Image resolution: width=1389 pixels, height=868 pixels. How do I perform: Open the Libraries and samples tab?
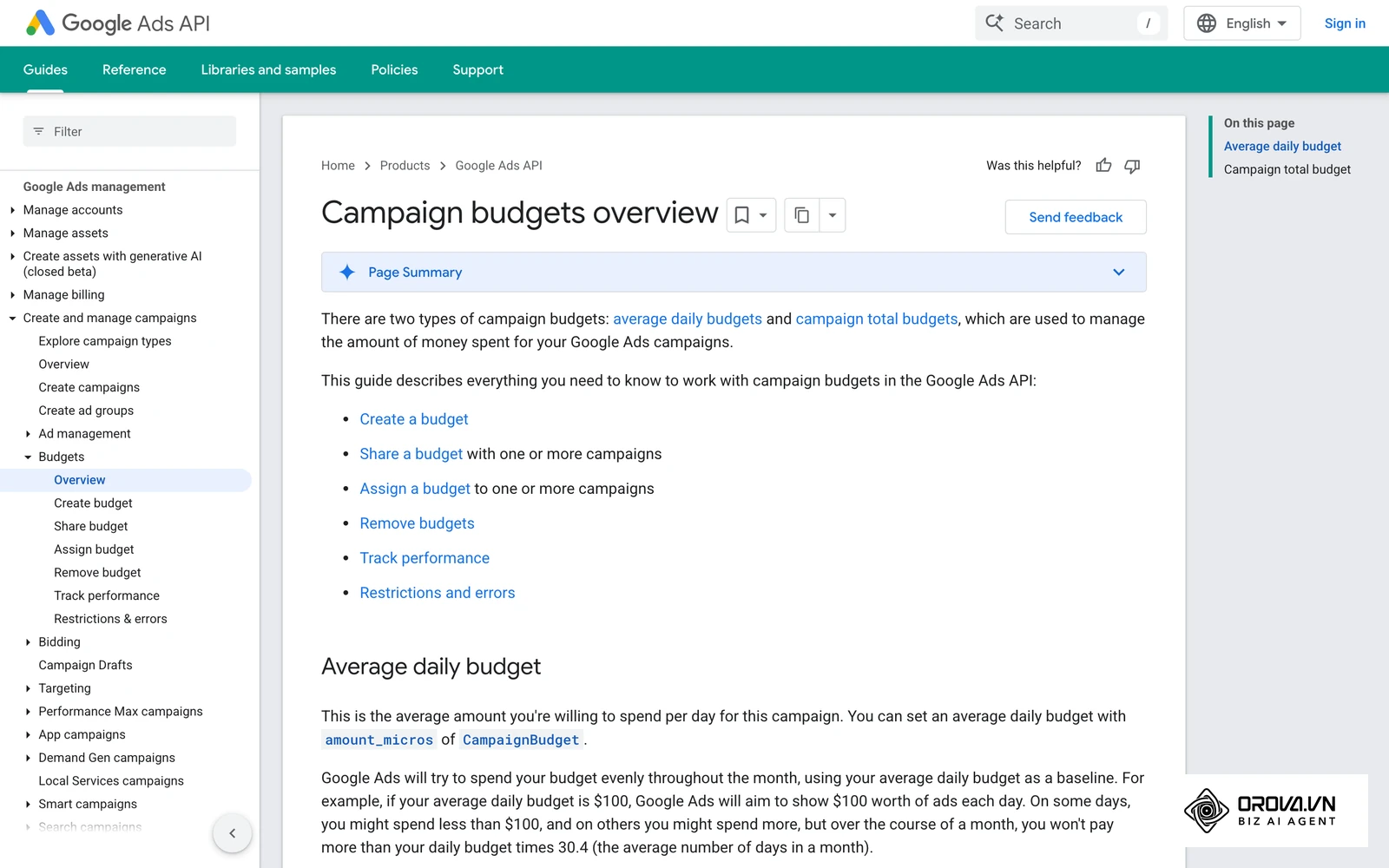point(268,69)
